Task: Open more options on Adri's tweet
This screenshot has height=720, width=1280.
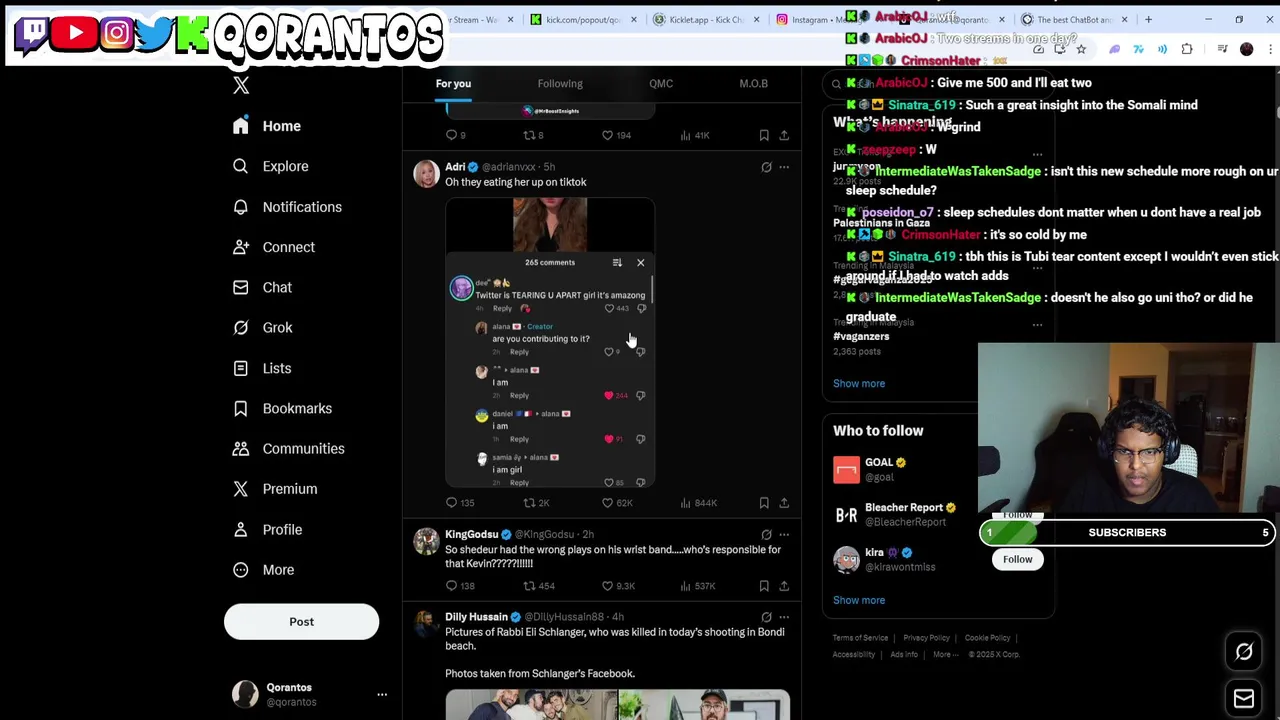Action: click(x=784, y=167)
